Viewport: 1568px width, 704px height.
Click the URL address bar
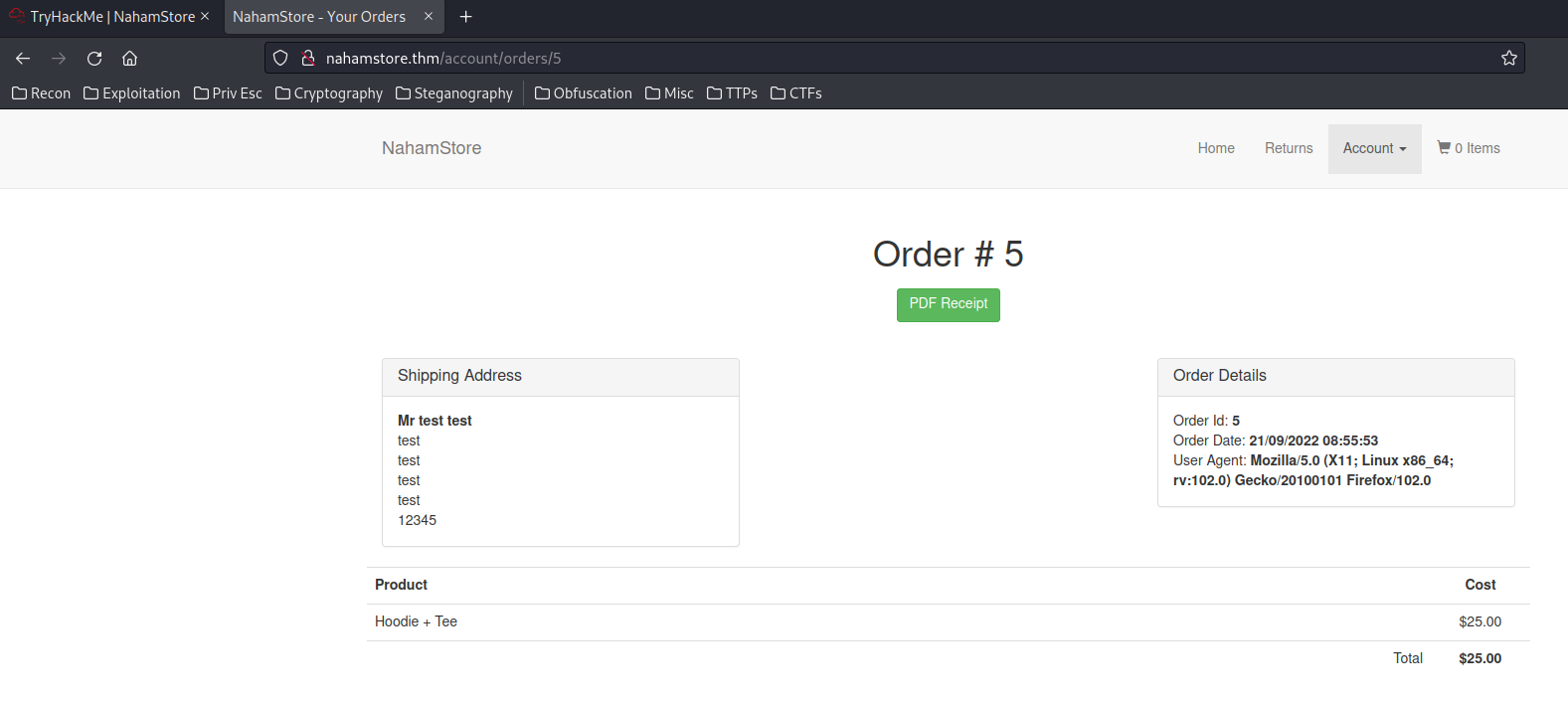(x=895, y=58)
